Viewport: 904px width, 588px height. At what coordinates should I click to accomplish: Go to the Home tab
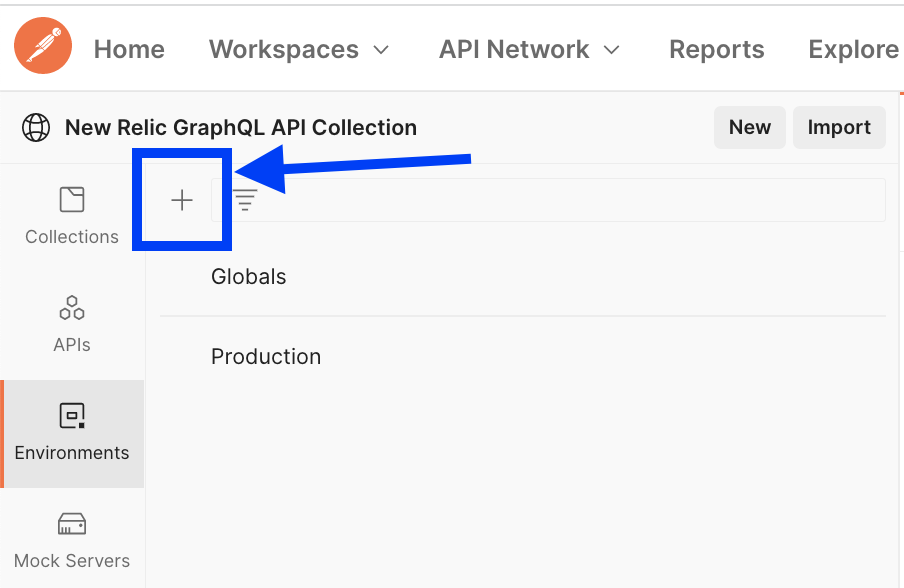[x=129, y=50]
